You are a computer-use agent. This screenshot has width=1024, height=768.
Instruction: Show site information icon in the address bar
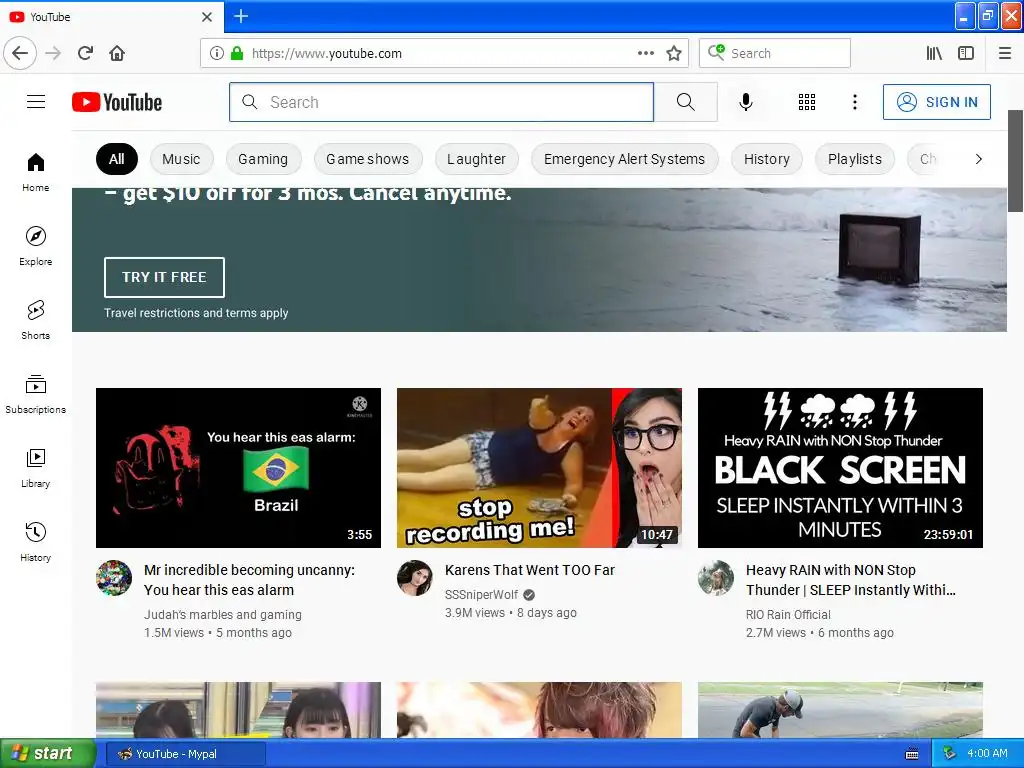click(x=216, y=53)
